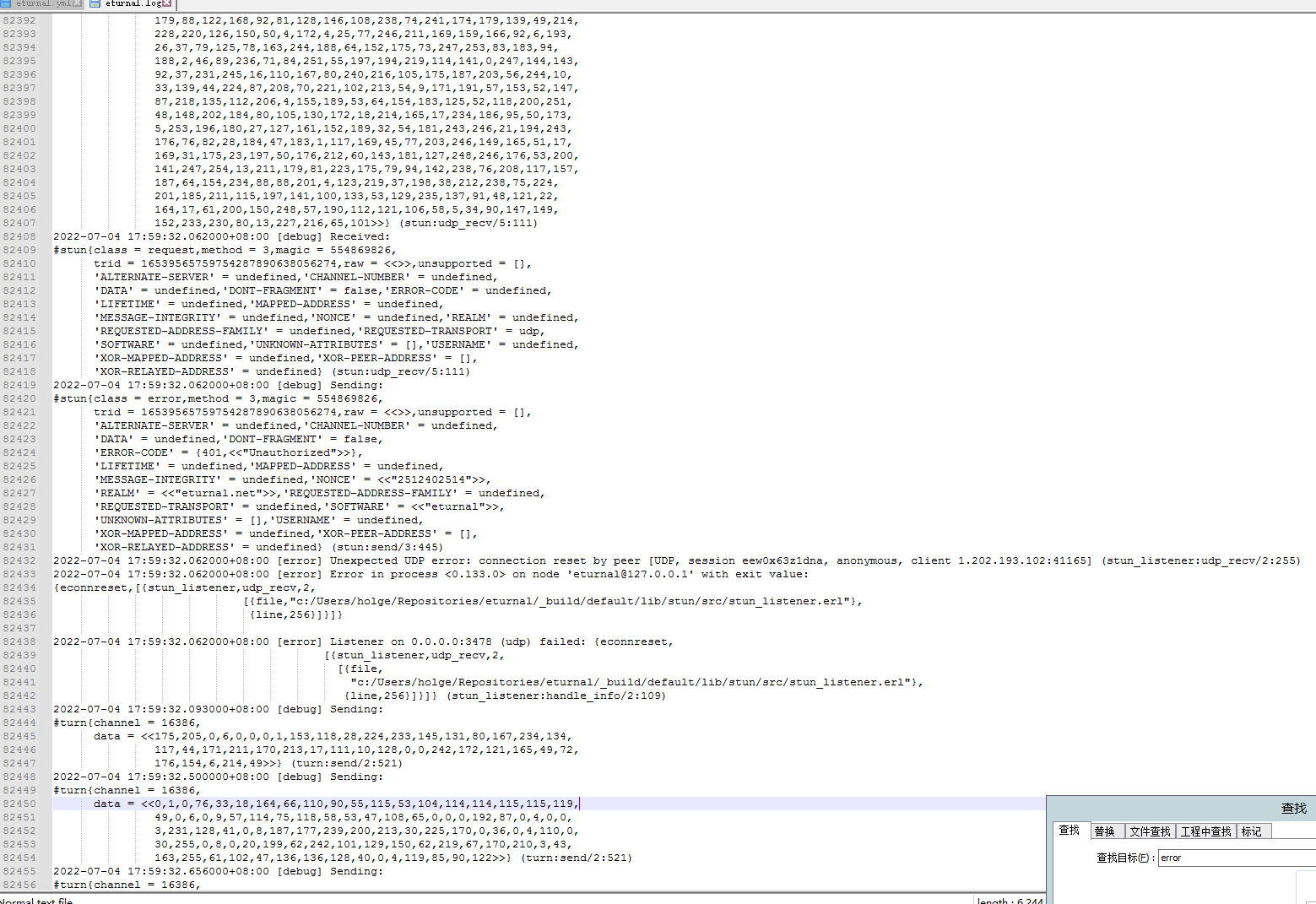Click the "(stun_listener:udp_recv/2:255)" text
Viewport: 1316px width, 904px height.
click(x=1200, y=560)
